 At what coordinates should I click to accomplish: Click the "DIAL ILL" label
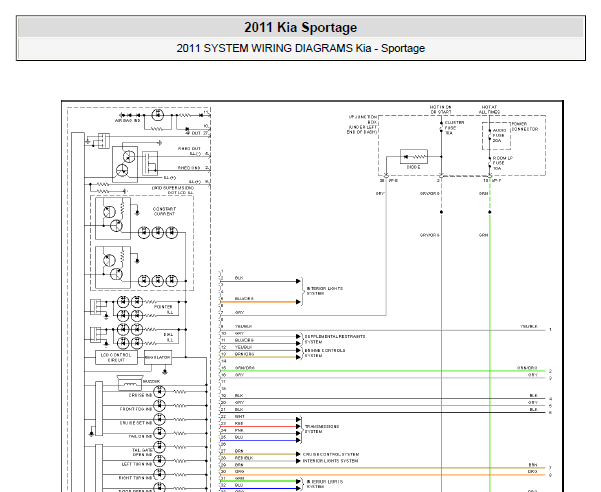pyautogui.click(x=168, y=337)
